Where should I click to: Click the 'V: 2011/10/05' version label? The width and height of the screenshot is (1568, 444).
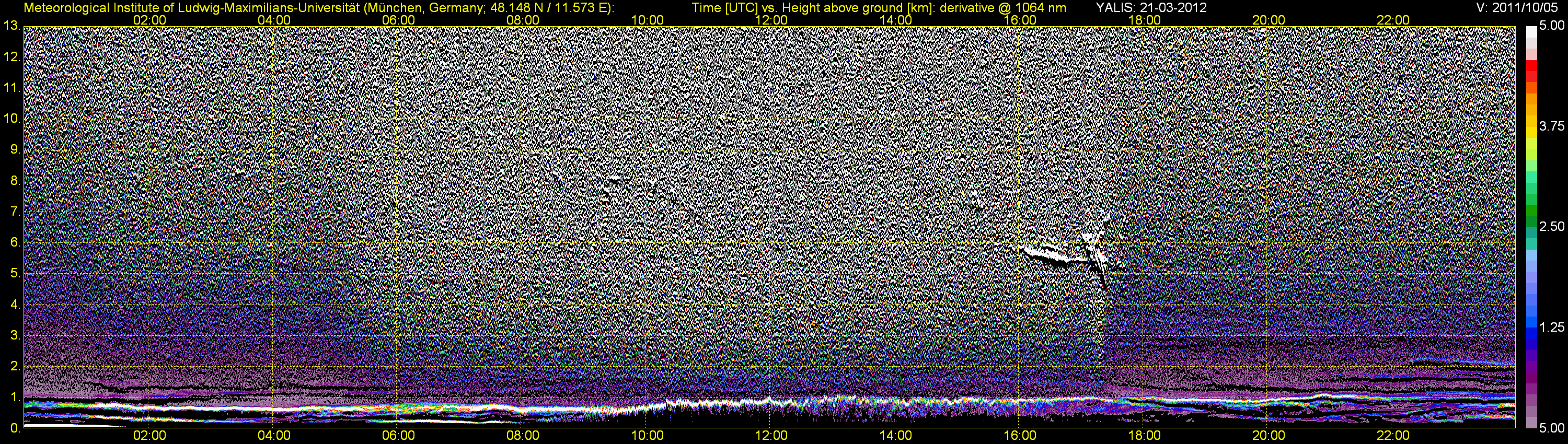pos(1516,7)
